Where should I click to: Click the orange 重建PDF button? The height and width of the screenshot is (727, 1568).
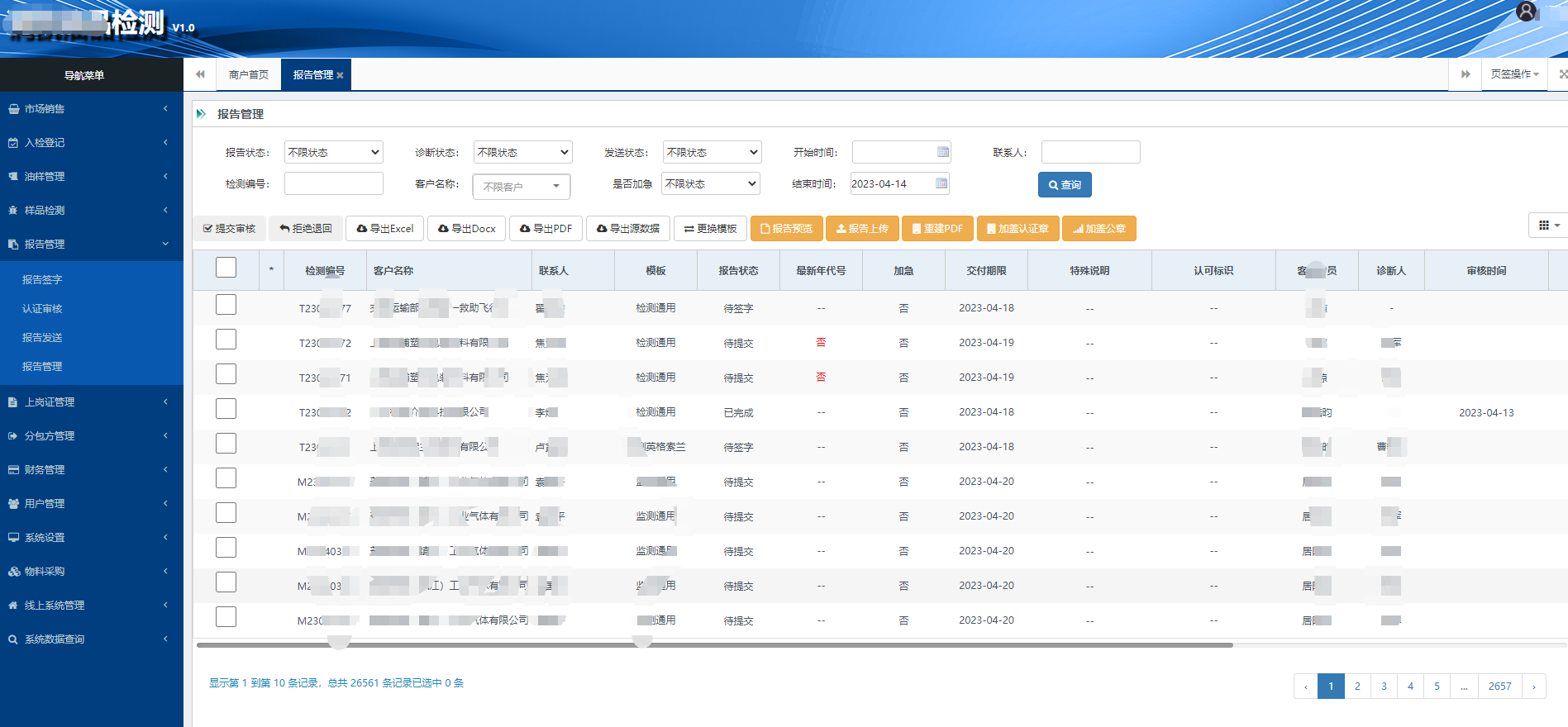coord(937,229)
